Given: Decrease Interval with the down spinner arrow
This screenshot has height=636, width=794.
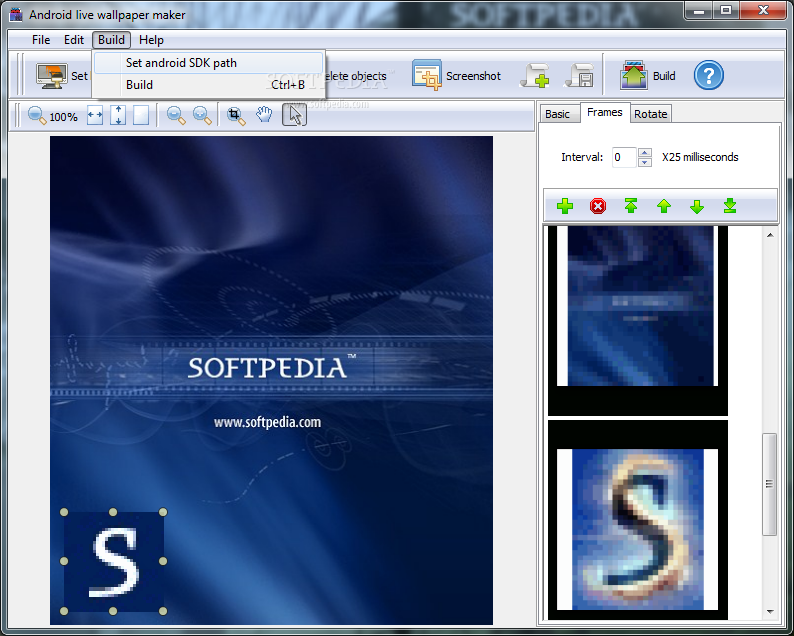Looking at the screenshot, I should click(x=645, y=163).
